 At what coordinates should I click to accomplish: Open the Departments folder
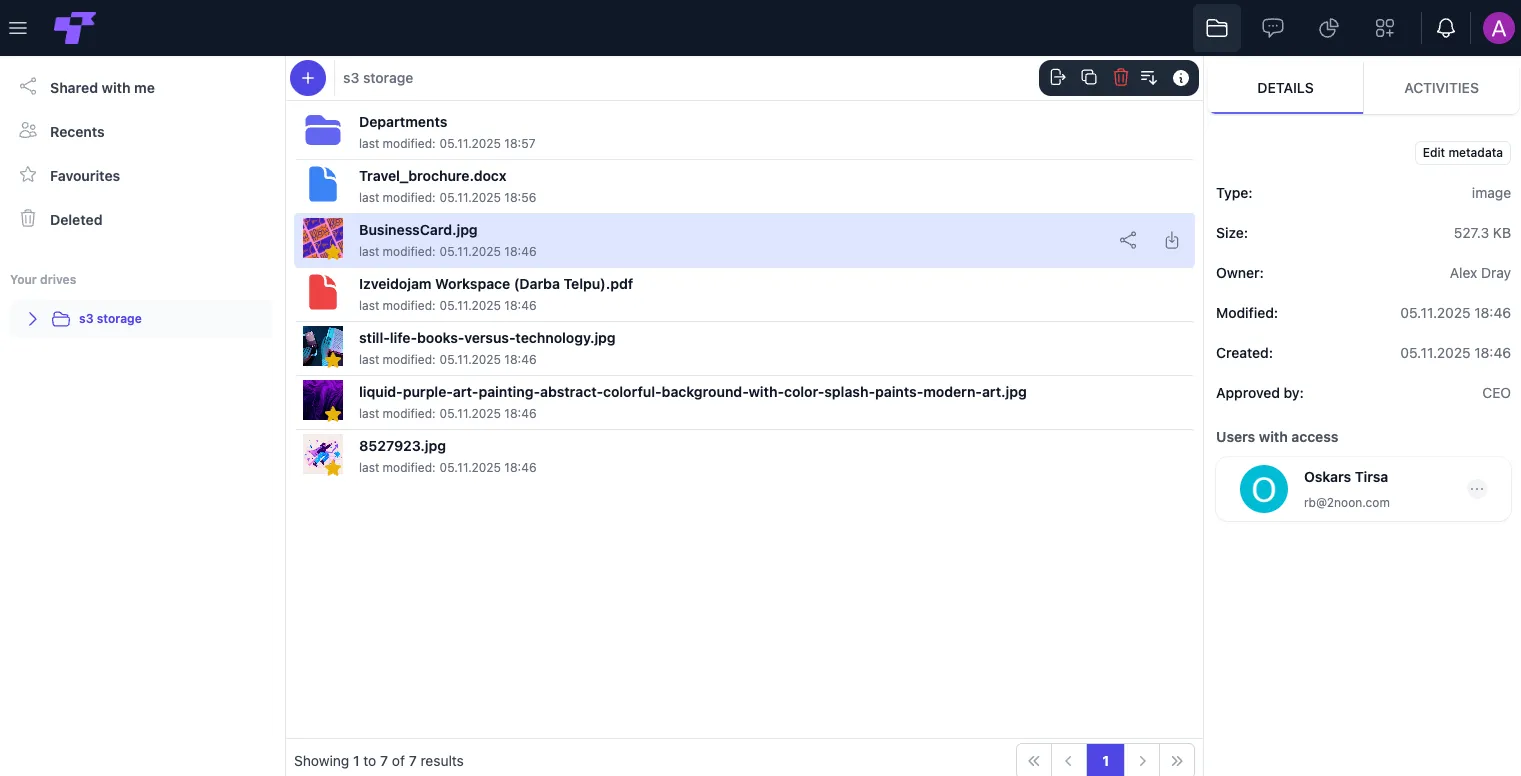point(744,132)
